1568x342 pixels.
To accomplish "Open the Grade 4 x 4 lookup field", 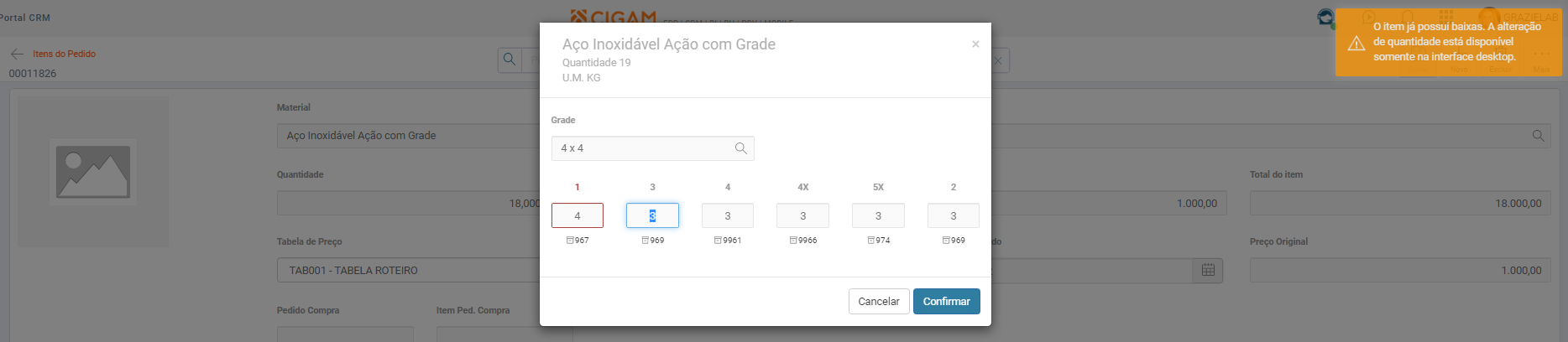I will pos(642,148).
